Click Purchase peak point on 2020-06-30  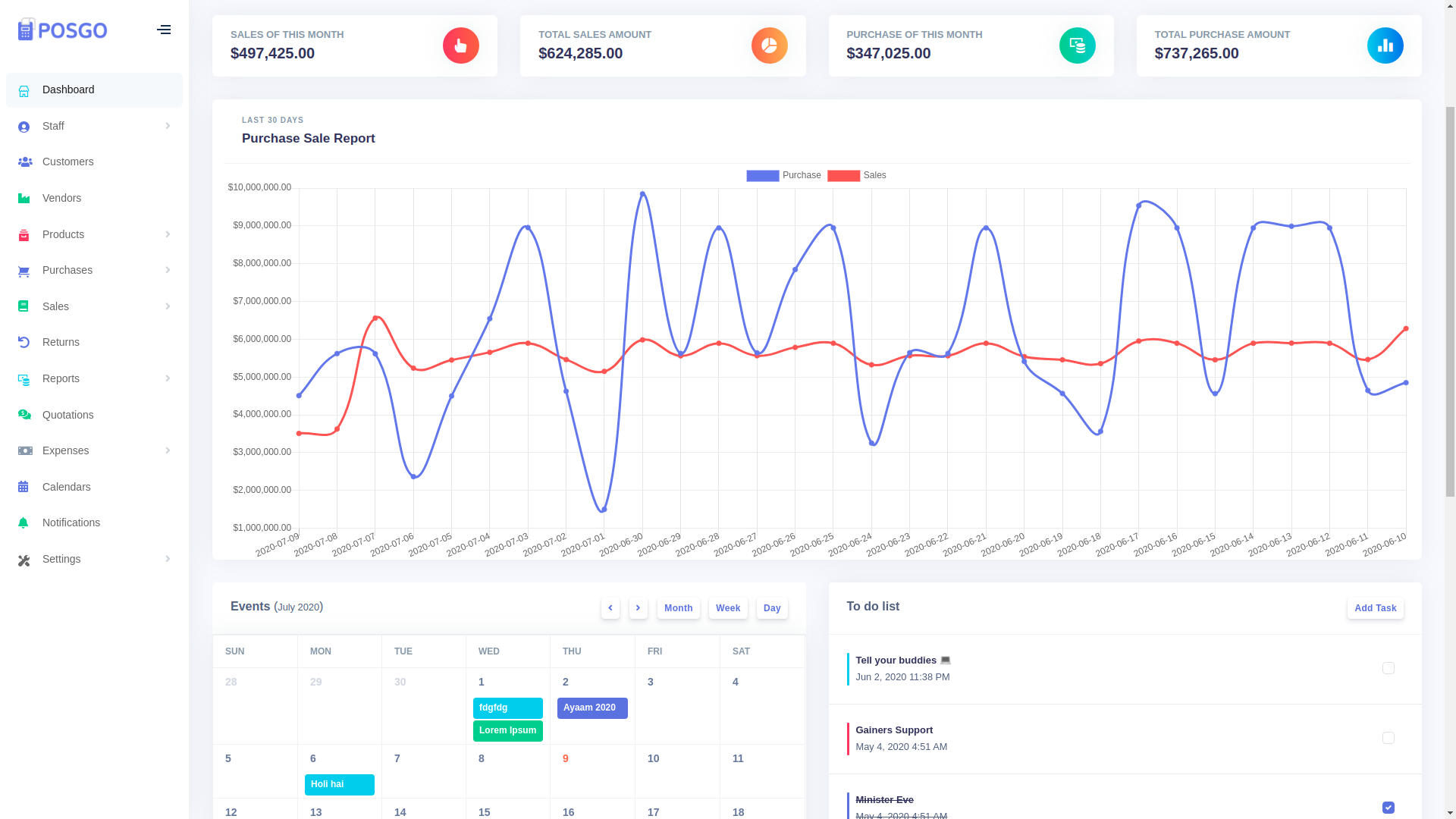[642, 194]
